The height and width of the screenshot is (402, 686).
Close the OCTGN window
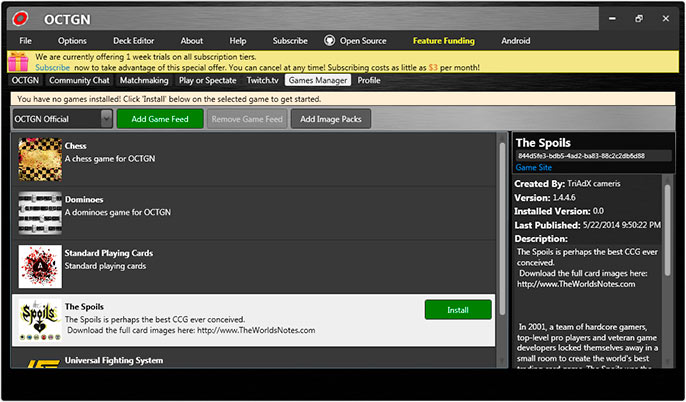pyautogui.click(x=665, y=18)
